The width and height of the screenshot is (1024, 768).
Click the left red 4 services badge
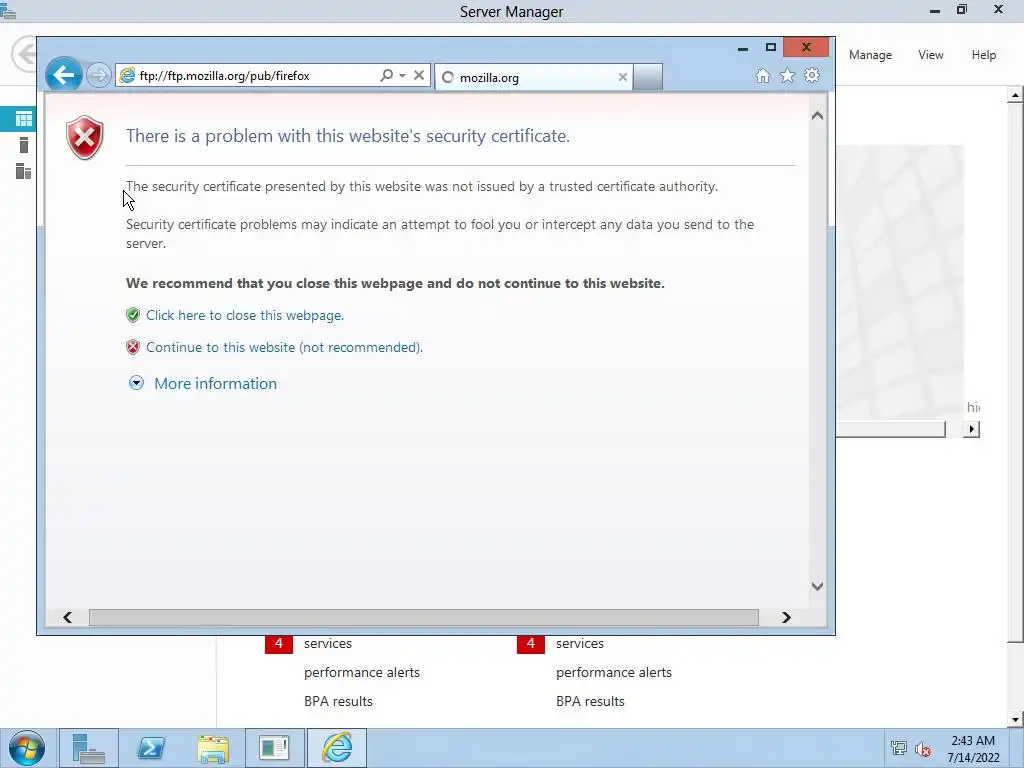coord(279,643)
